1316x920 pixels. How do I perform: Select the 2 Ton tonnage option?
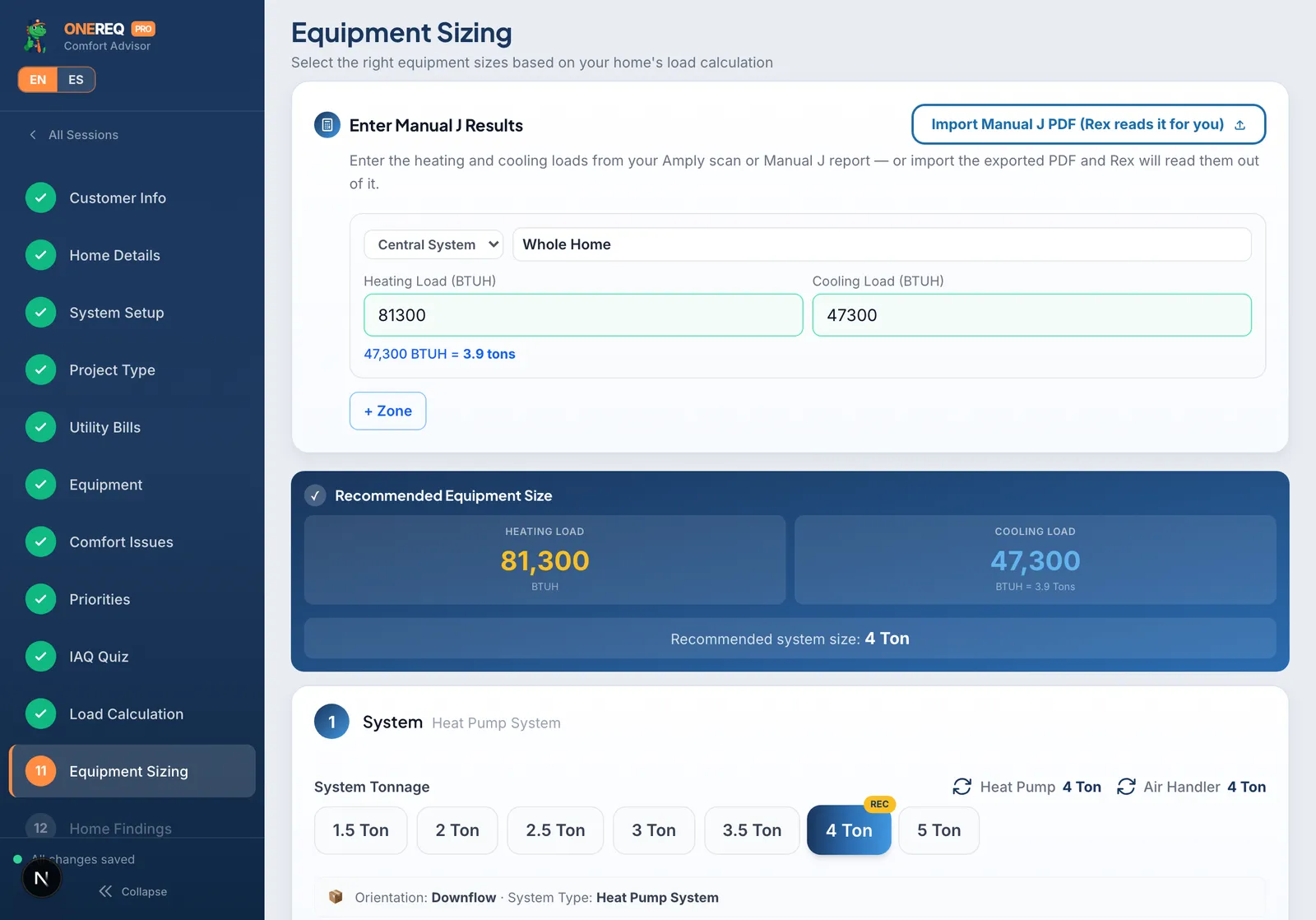tap(457, 830)
